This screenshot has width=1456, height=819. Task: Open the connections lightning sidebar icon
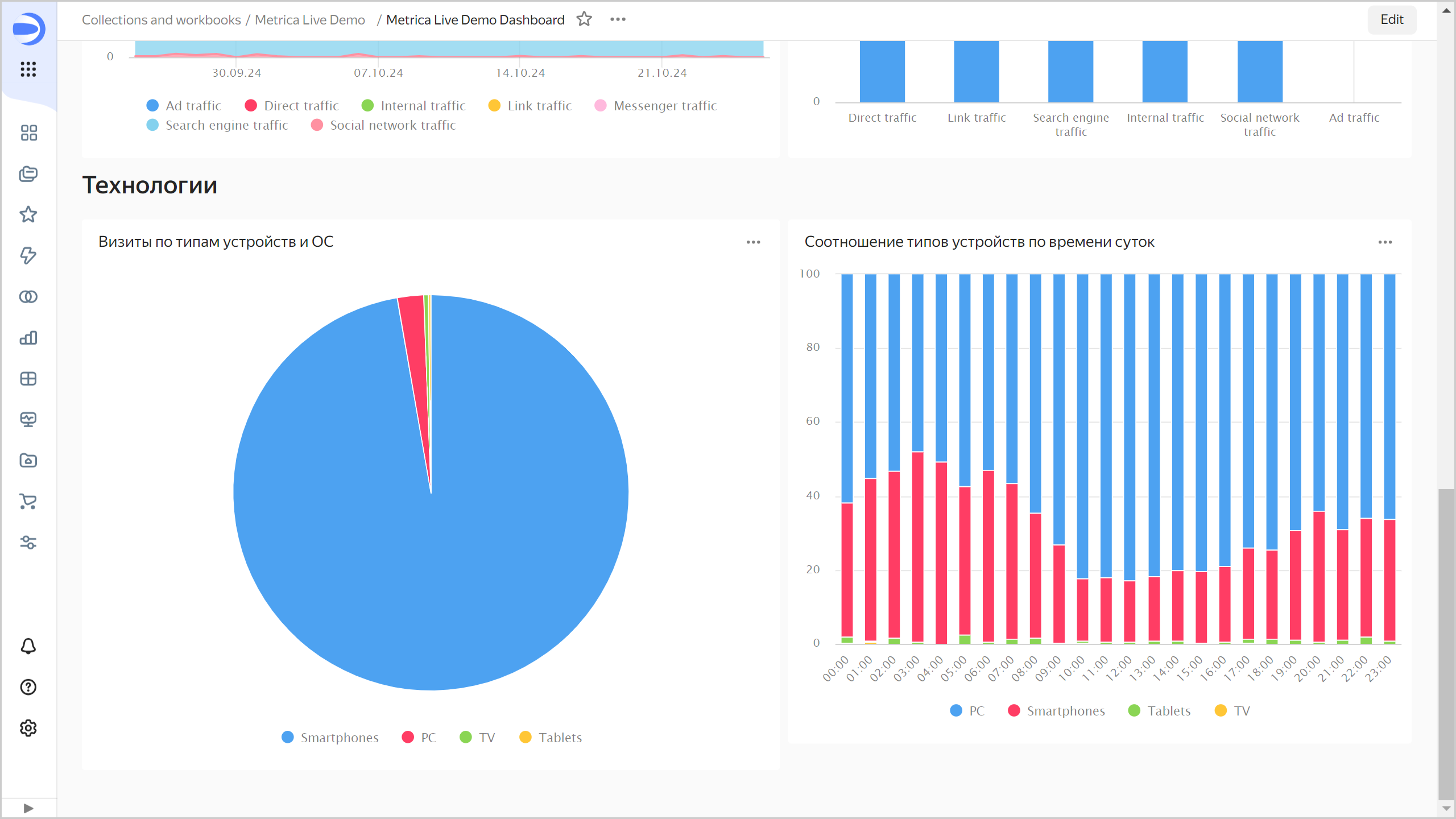pos(28,255)
